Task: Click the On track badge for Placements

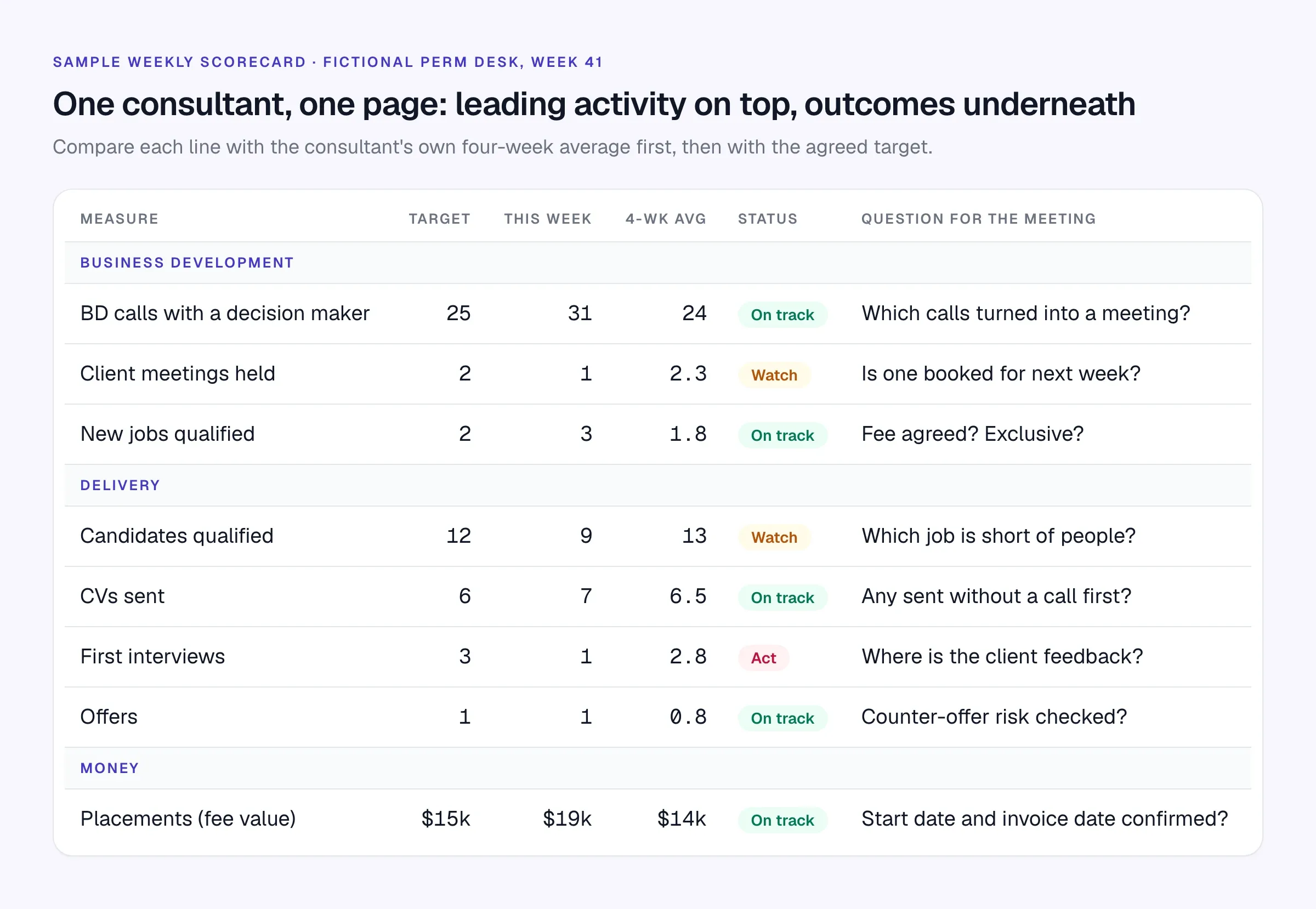Action: [782, 820]
